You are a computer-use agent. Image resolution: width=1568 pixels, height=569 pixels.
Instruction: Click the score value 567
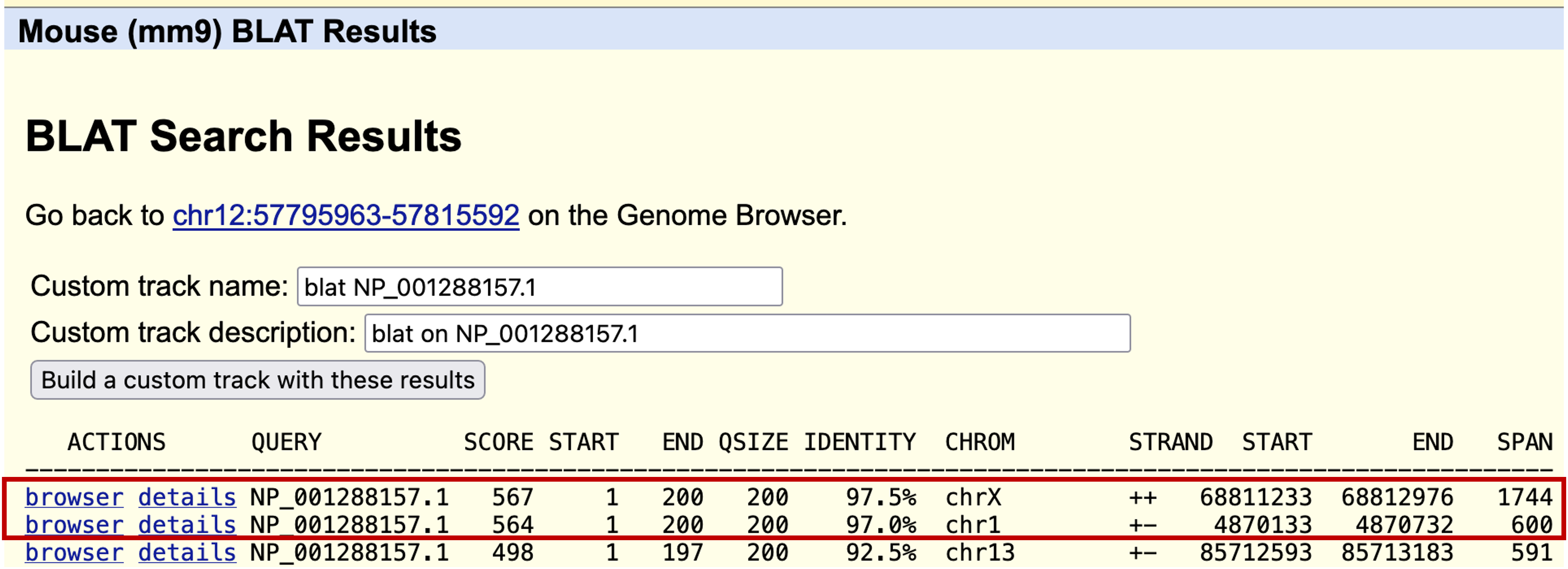tap(513, 497)
